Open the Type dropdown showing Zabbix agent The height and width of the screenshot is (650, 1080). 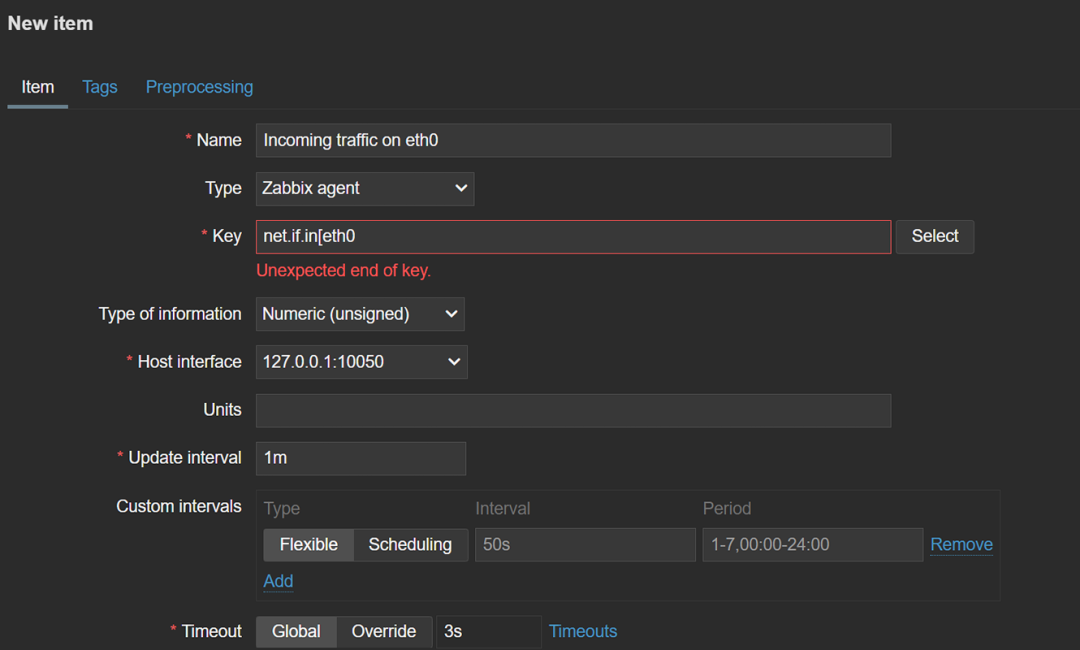point(365,188)
